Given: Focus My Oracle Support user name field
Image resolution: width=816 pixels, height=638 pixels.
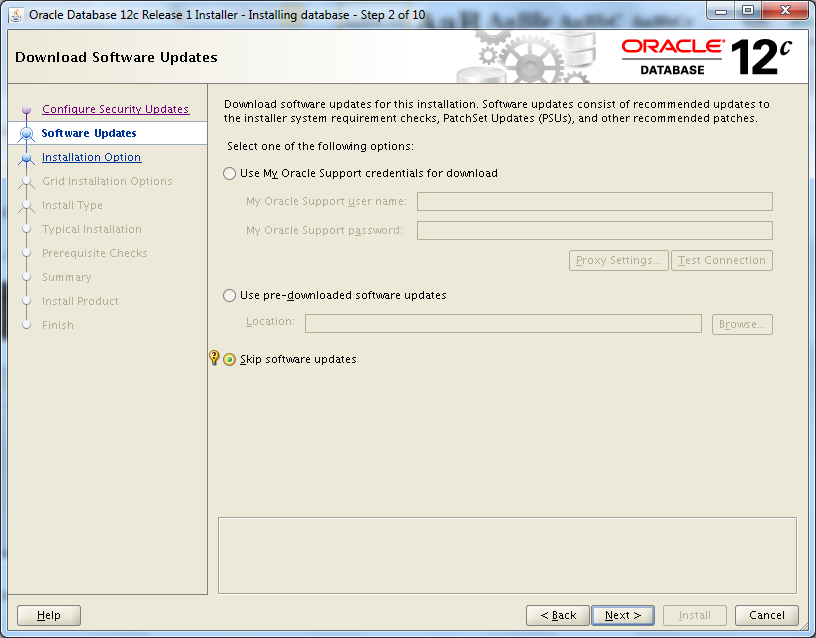Looking at the screenshot, I should click(595, 201).
